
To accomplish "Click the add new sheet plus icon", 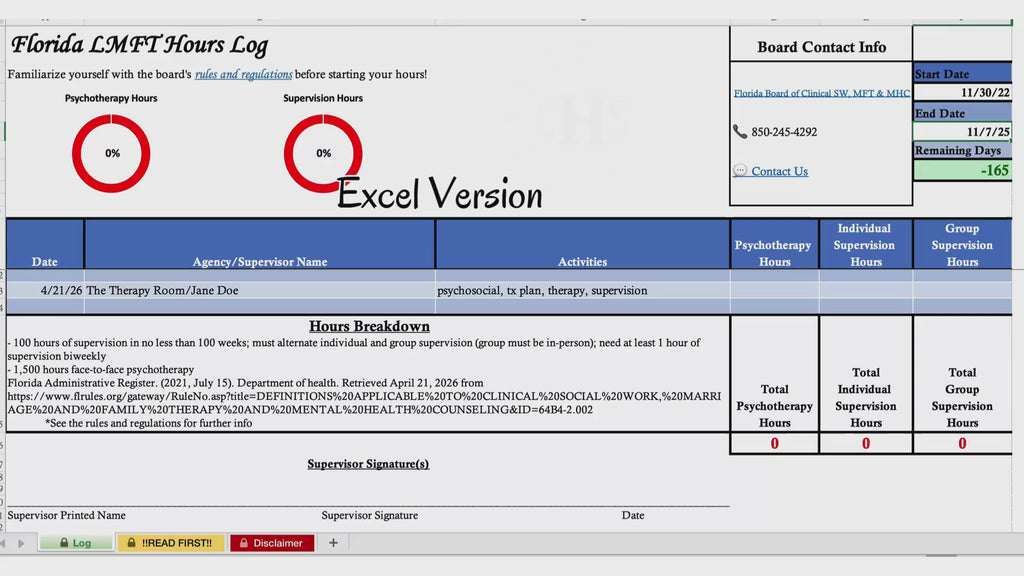I will pyautogui.click(x=333, y=543).
